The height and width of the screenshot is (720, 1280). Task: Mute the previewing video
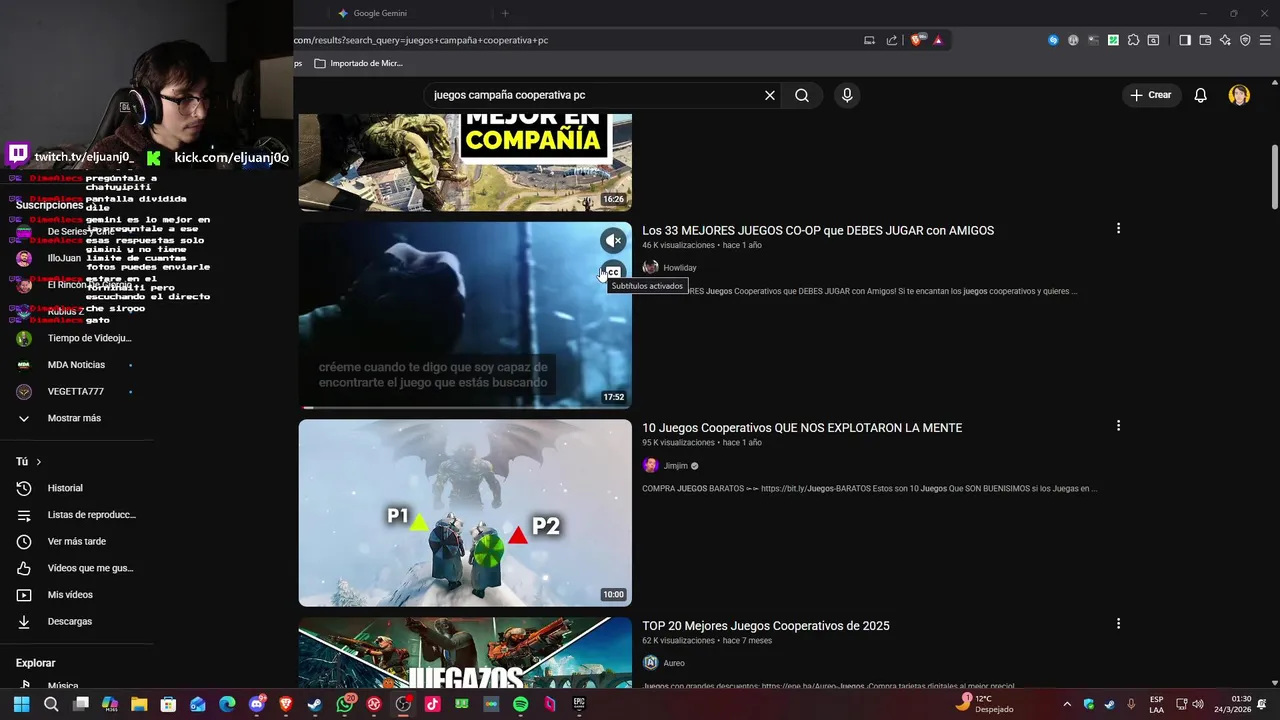point(614,240)
